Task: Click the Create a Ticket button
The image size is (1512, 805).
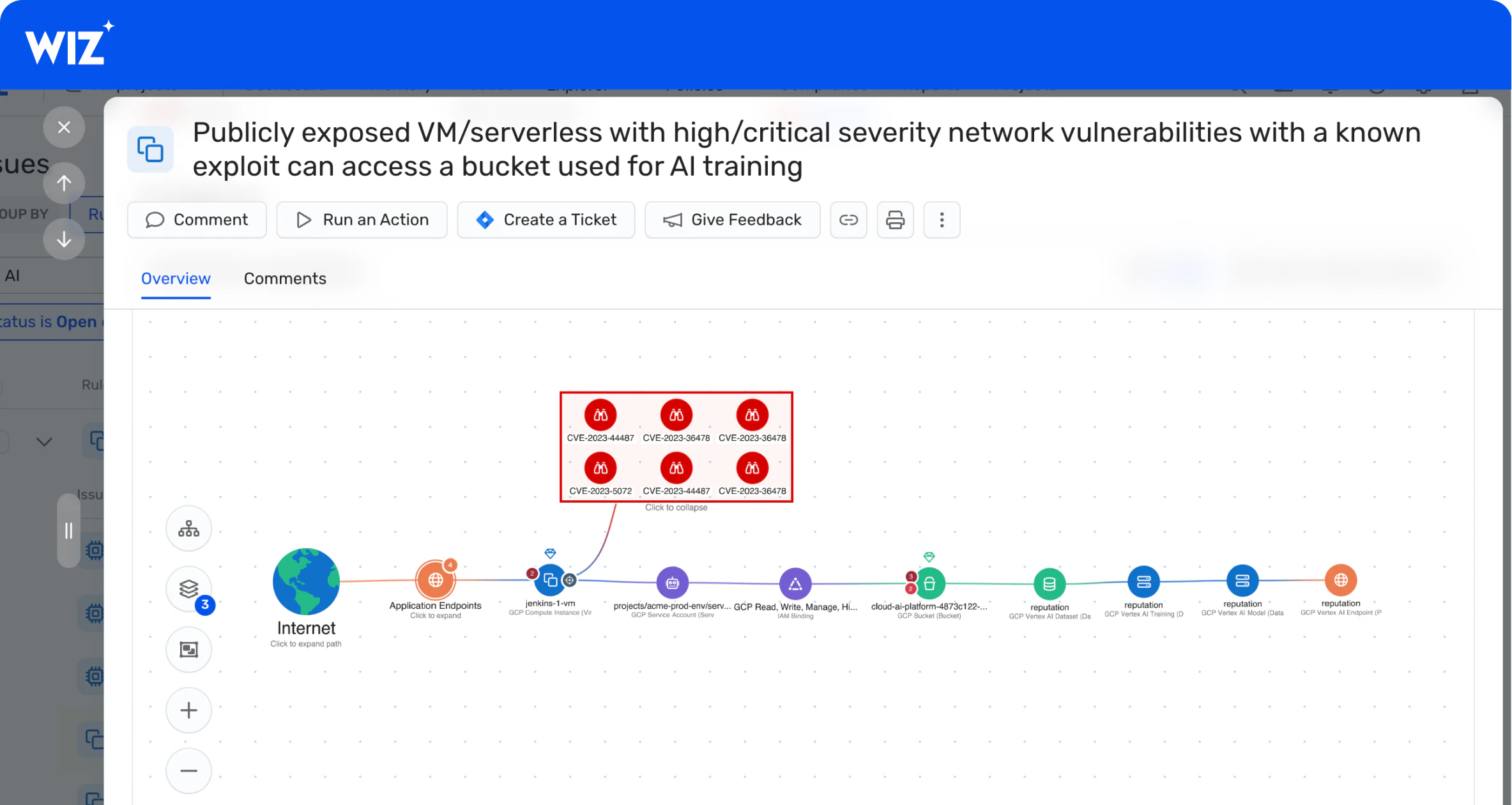Action: pyautogui.click(x=545, y=219)
